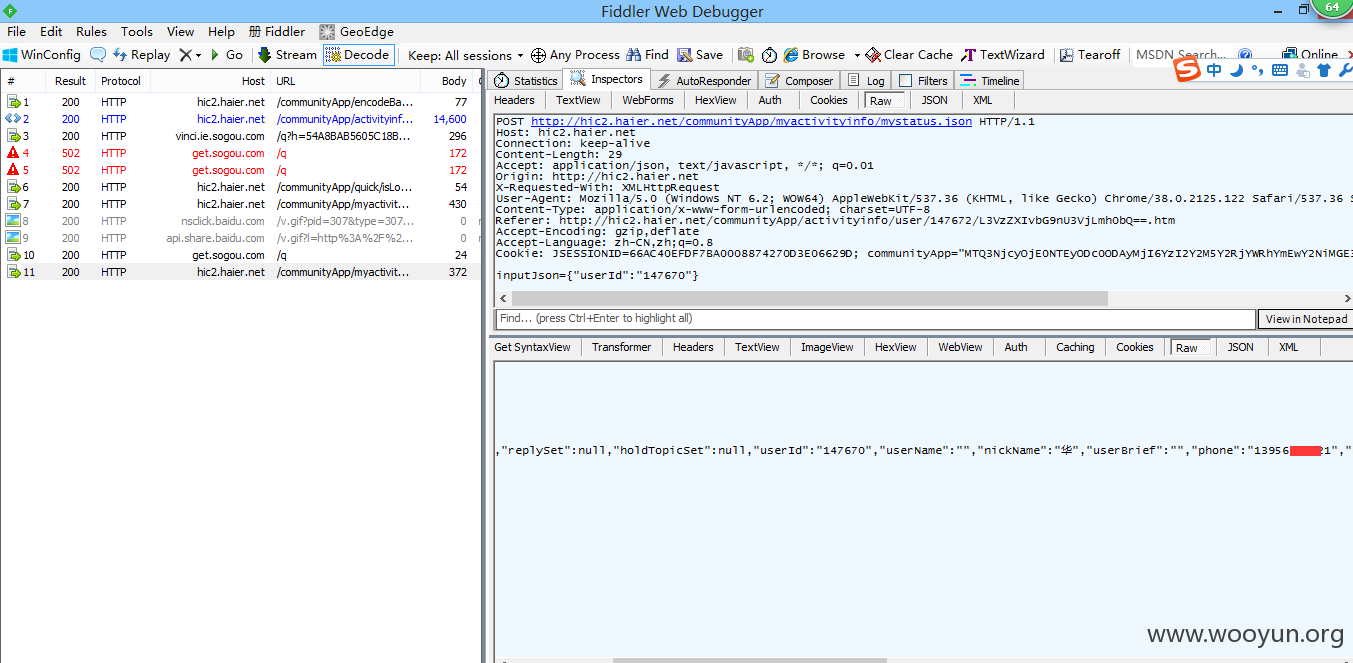Expand the Browse dropdown arrow

tap(857, 55)
